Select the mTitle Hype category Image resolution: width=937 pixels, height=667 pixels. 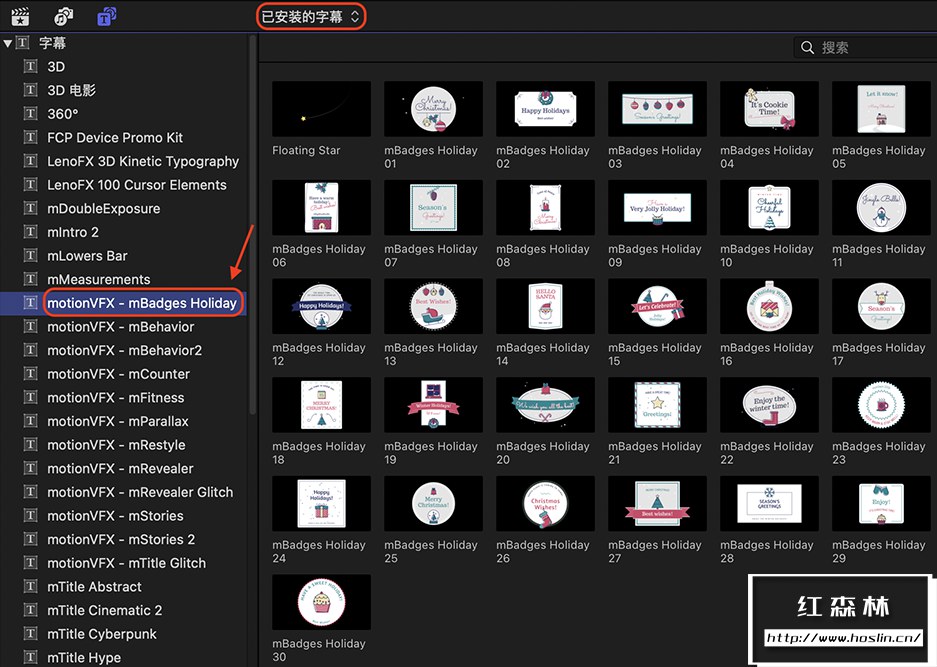pyautogui.click(x=84, y=657)
